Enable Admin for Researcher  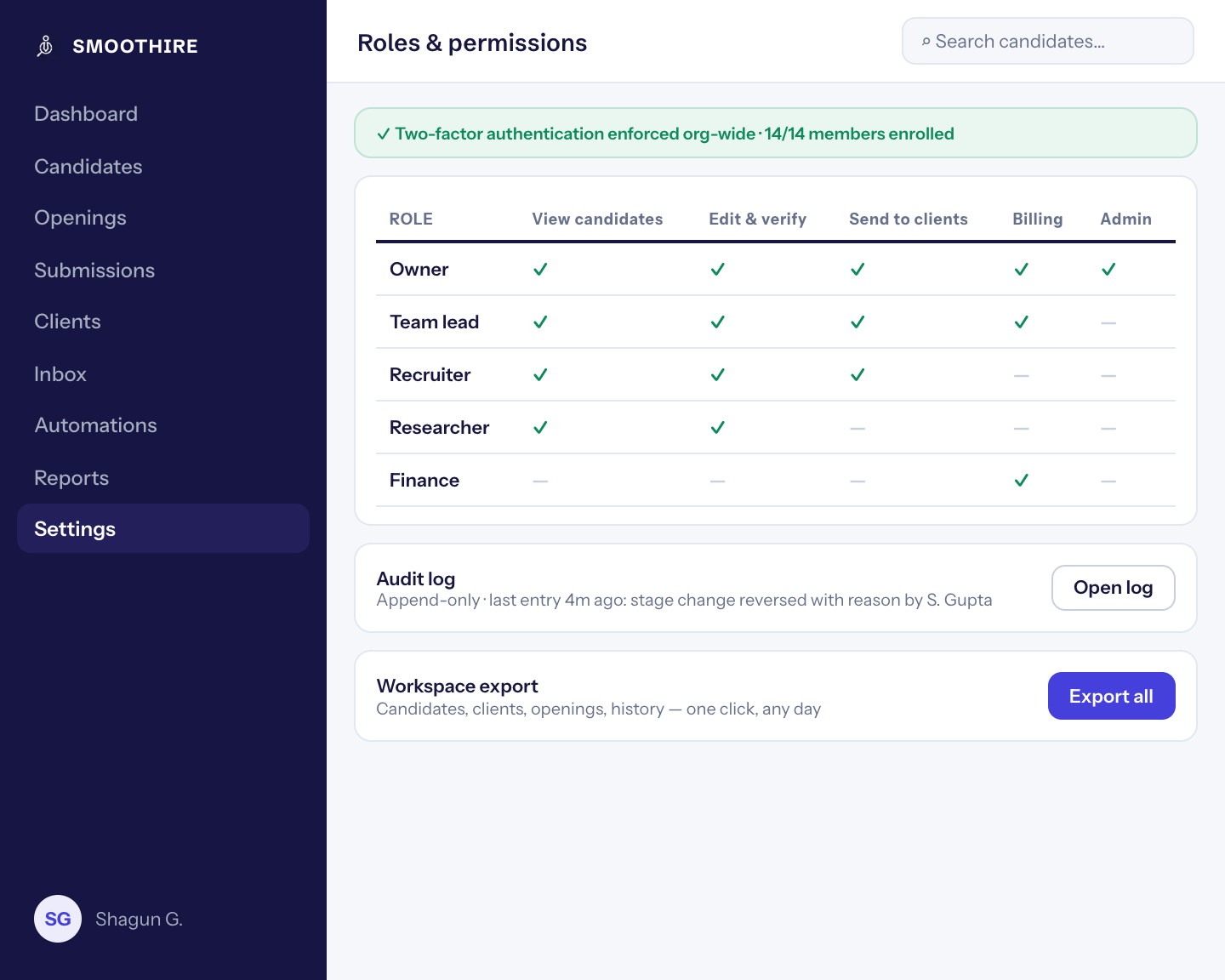tap(1108, 429)
